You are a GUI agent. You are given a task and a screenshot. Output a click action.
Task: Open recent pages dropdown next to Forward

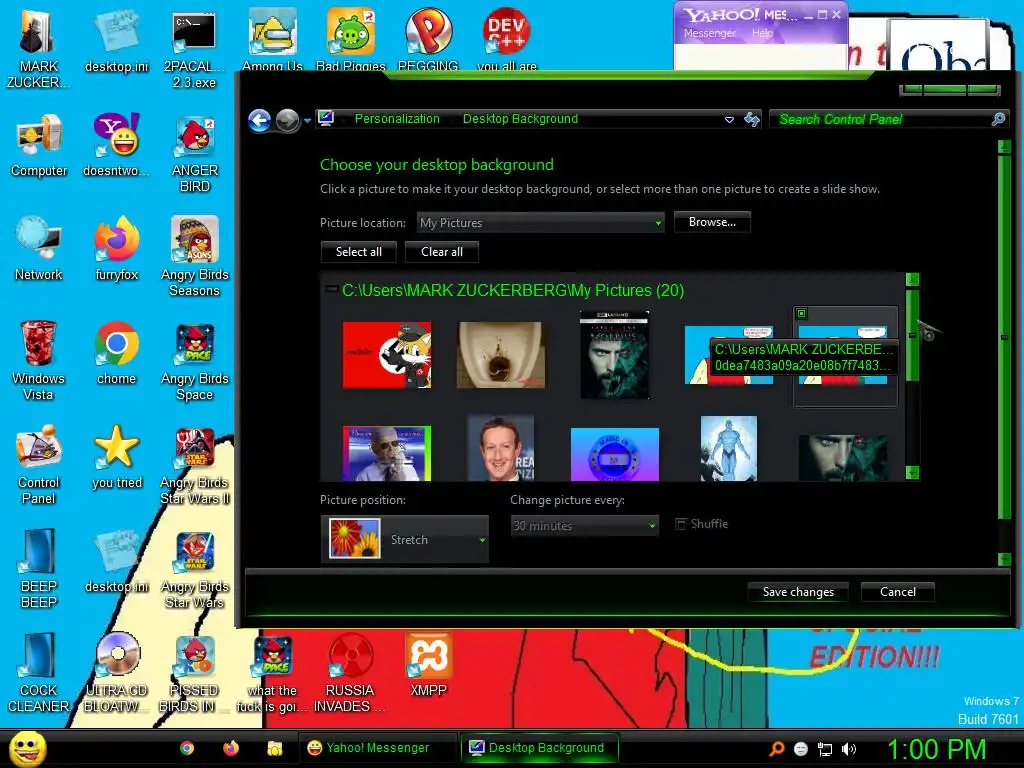click(307, 121)
